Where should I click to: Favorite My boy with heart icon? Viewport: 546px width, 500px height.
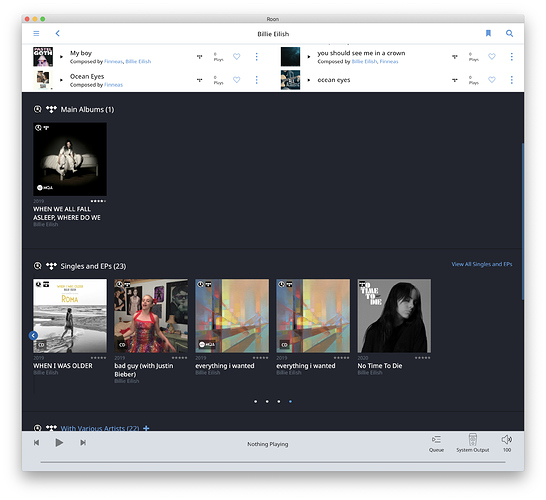click(236, 56)
